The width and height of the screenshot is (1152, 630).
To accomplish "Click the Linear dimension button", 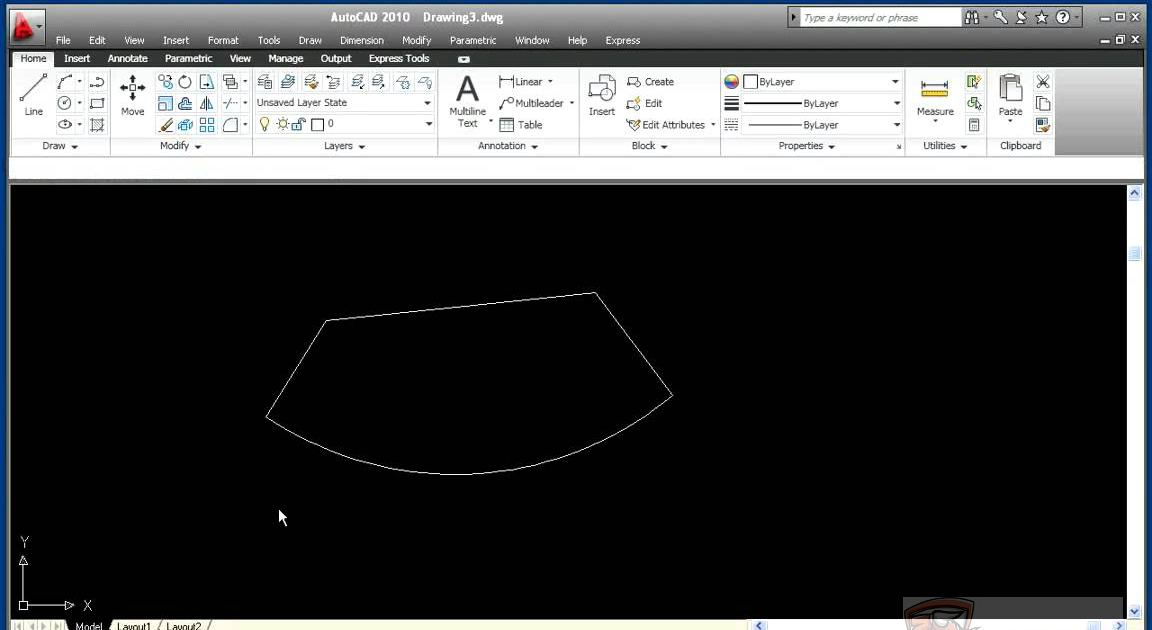I will tap(520, 82).
